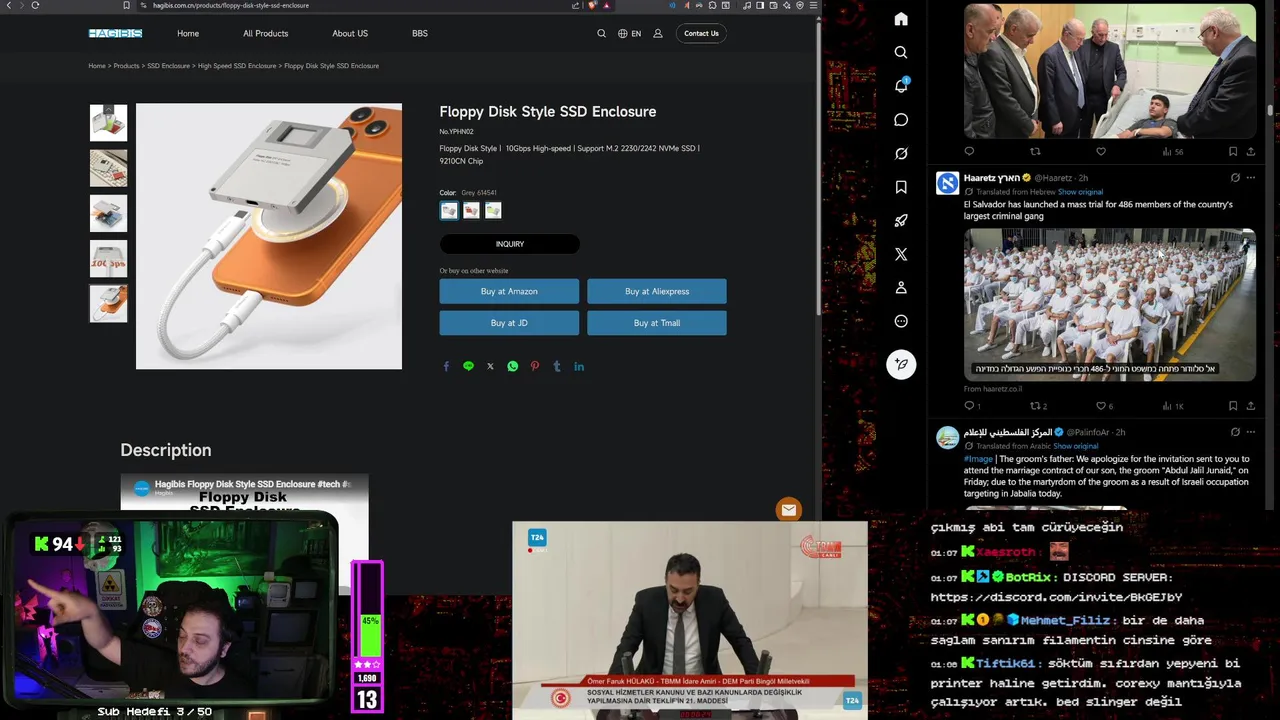This screenshot has height=720, width=1280.
Task: Open X chat messages icon
Action: (901, 120)
